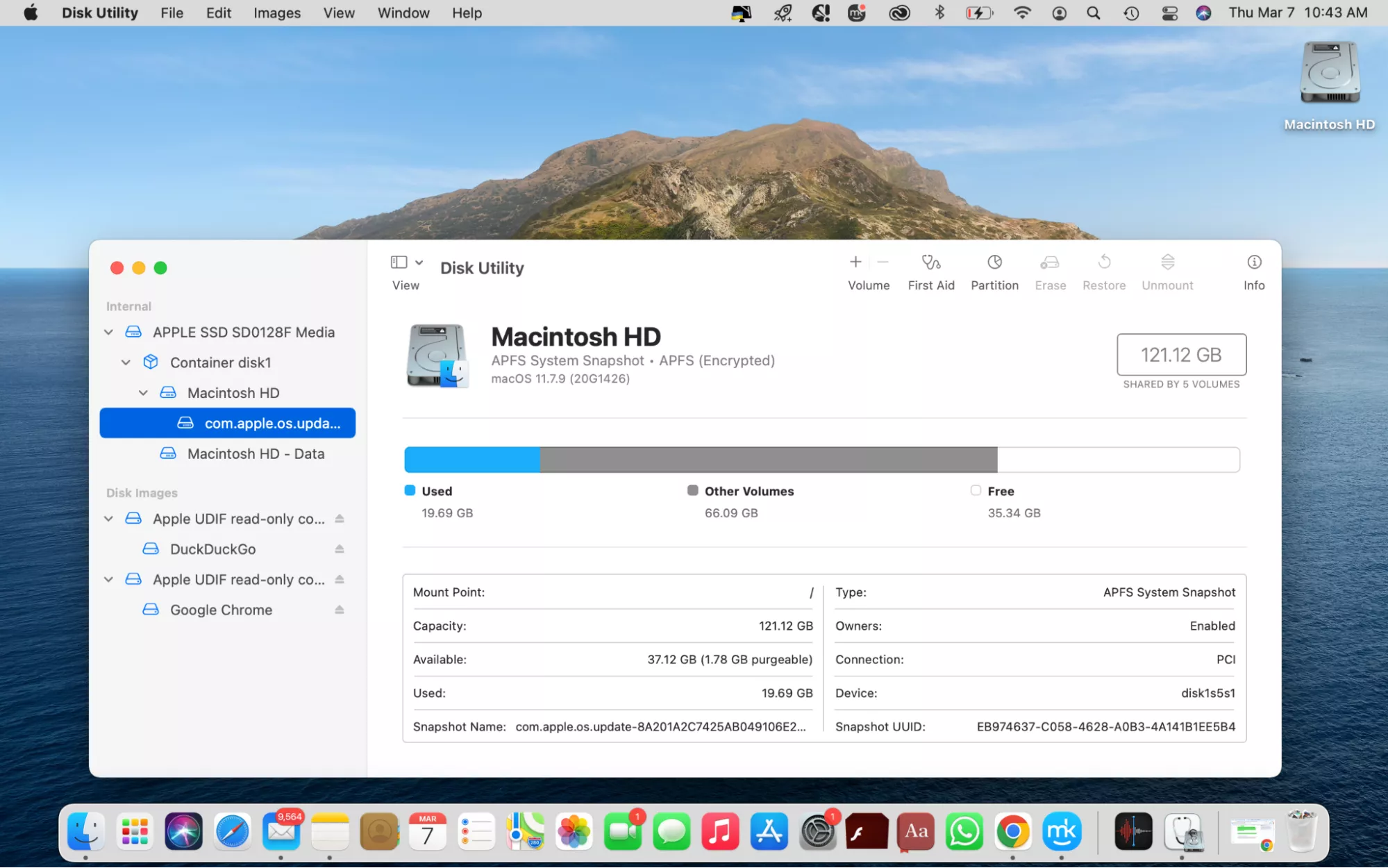Open the Partition tool
1388x868 pixels.
coord(994,263)
